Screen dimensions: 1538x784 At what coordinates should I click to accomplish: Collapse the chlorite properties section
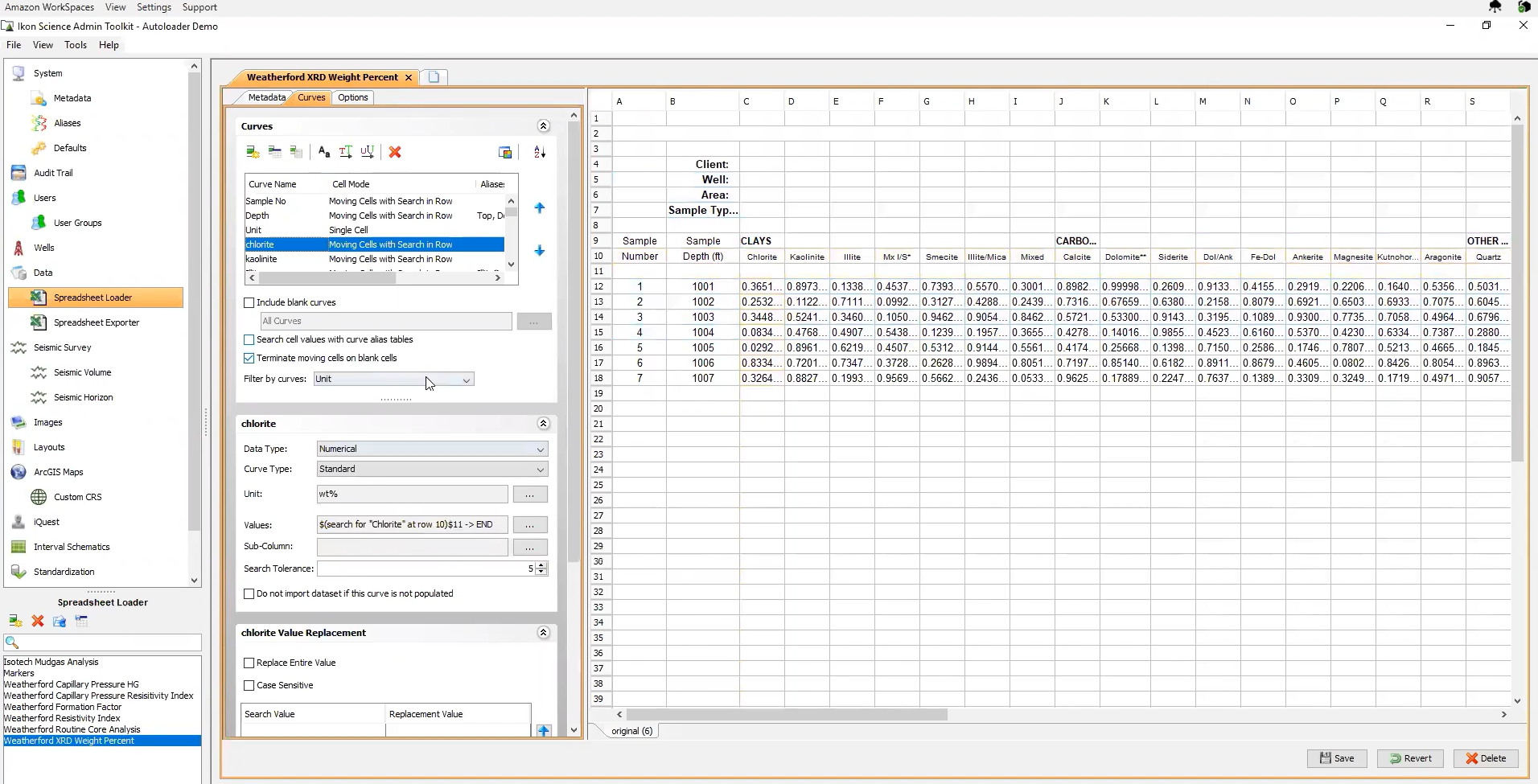pos(544,424)
